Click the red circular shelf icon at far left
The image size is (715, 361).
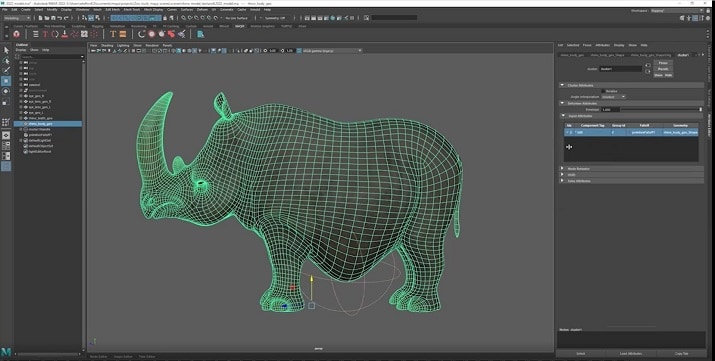coord(17,34)
